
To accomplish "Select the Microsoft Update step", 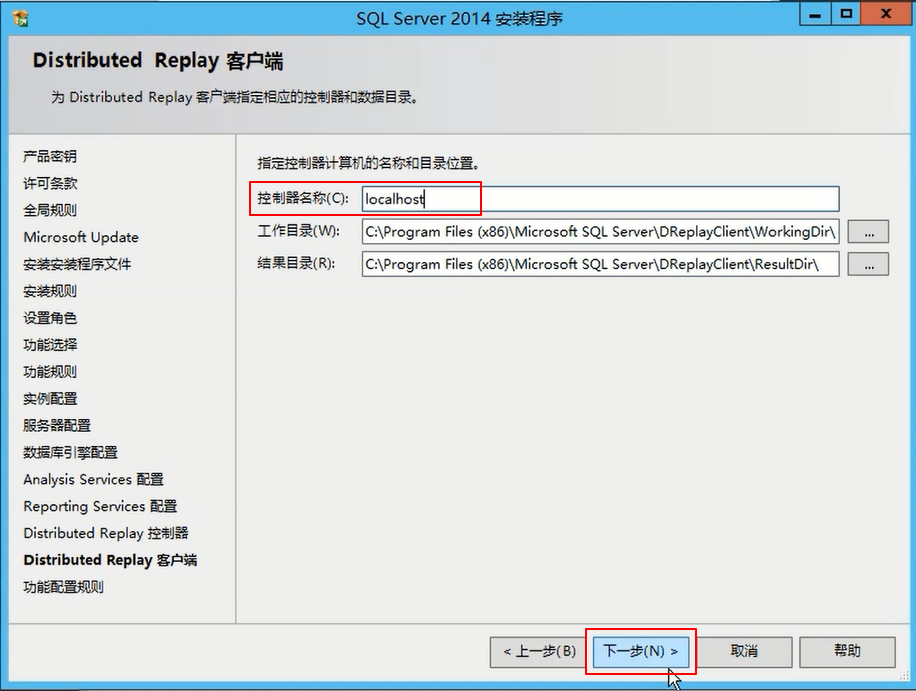I will coord(81,237).
